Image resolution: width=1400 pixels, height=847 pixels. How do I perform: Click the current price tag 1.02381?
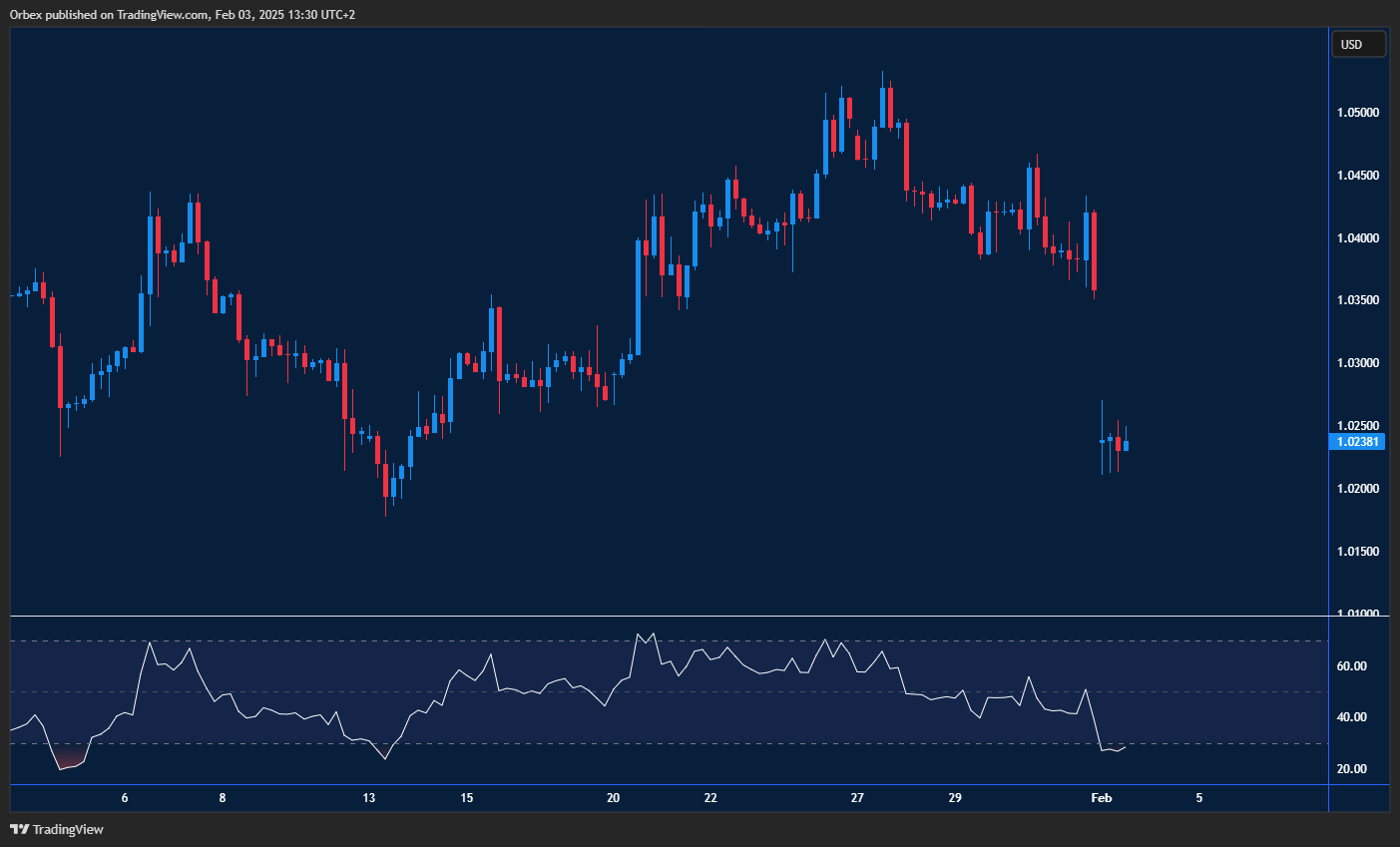(1357, 442)
